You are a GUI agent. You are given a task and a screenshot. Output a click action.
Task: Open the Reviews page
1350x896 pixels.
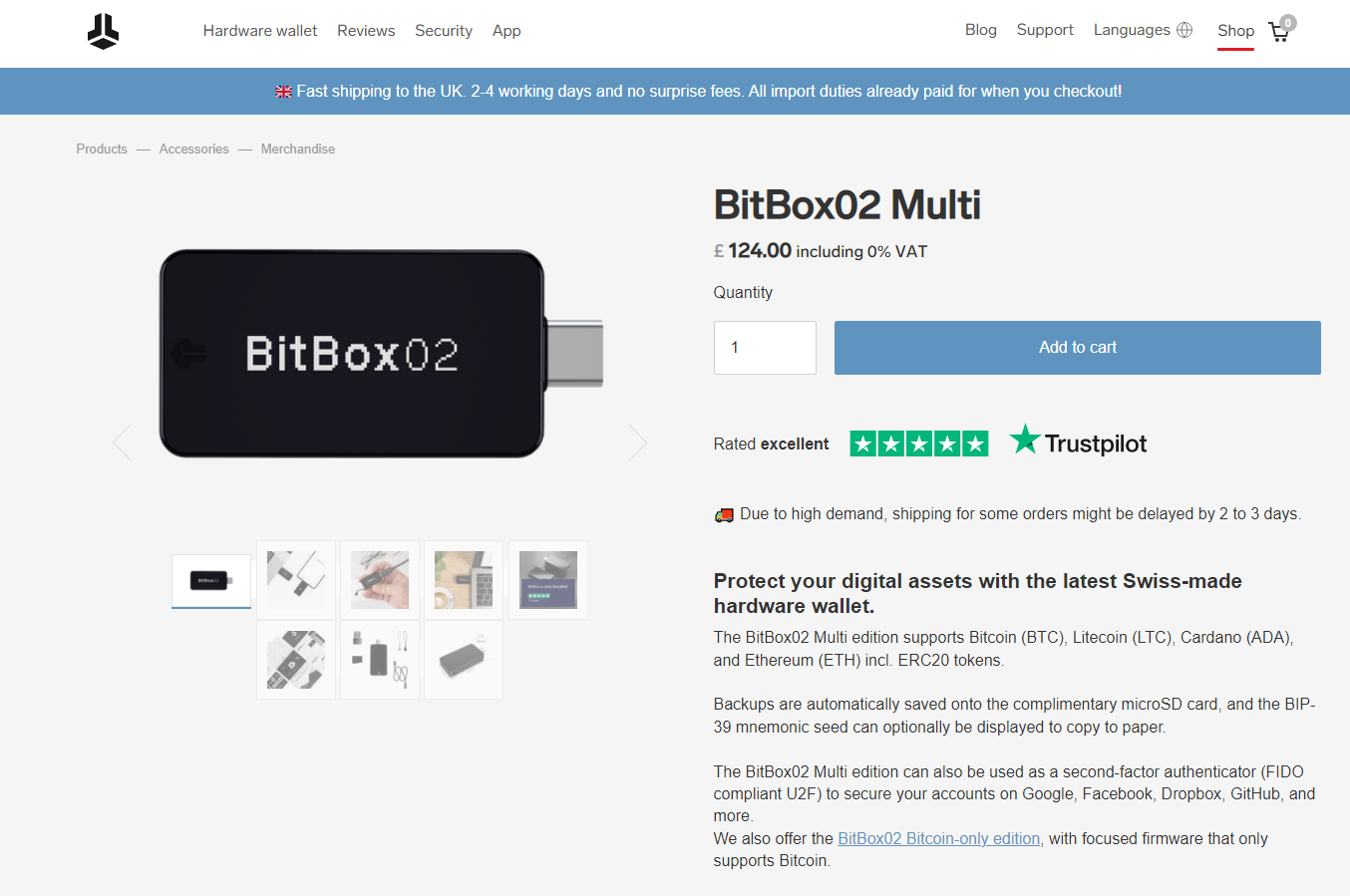point(366,31)
